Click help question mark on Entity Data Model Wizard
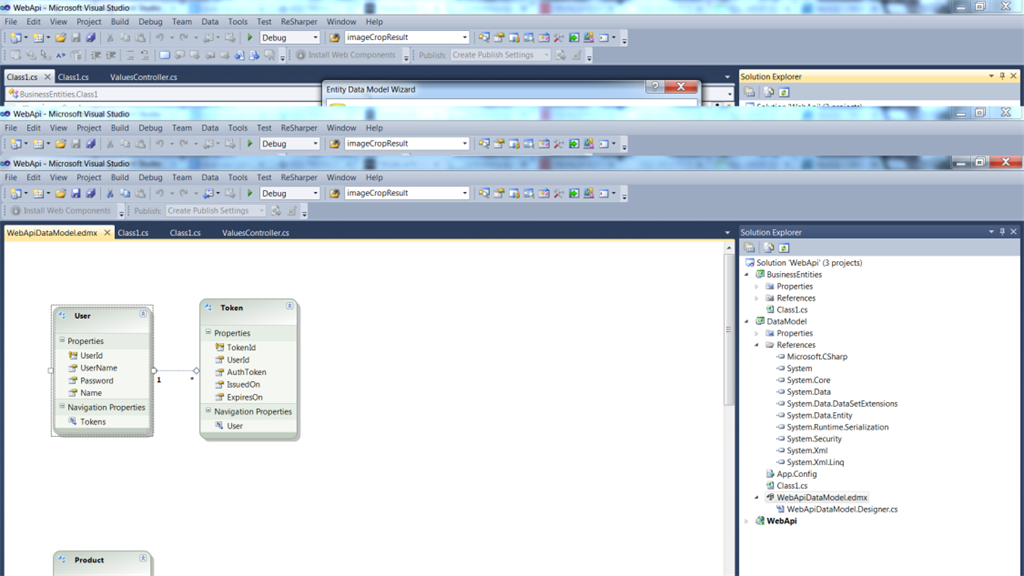The height and width of the screenshot is (576, 1024). [655, 86]
